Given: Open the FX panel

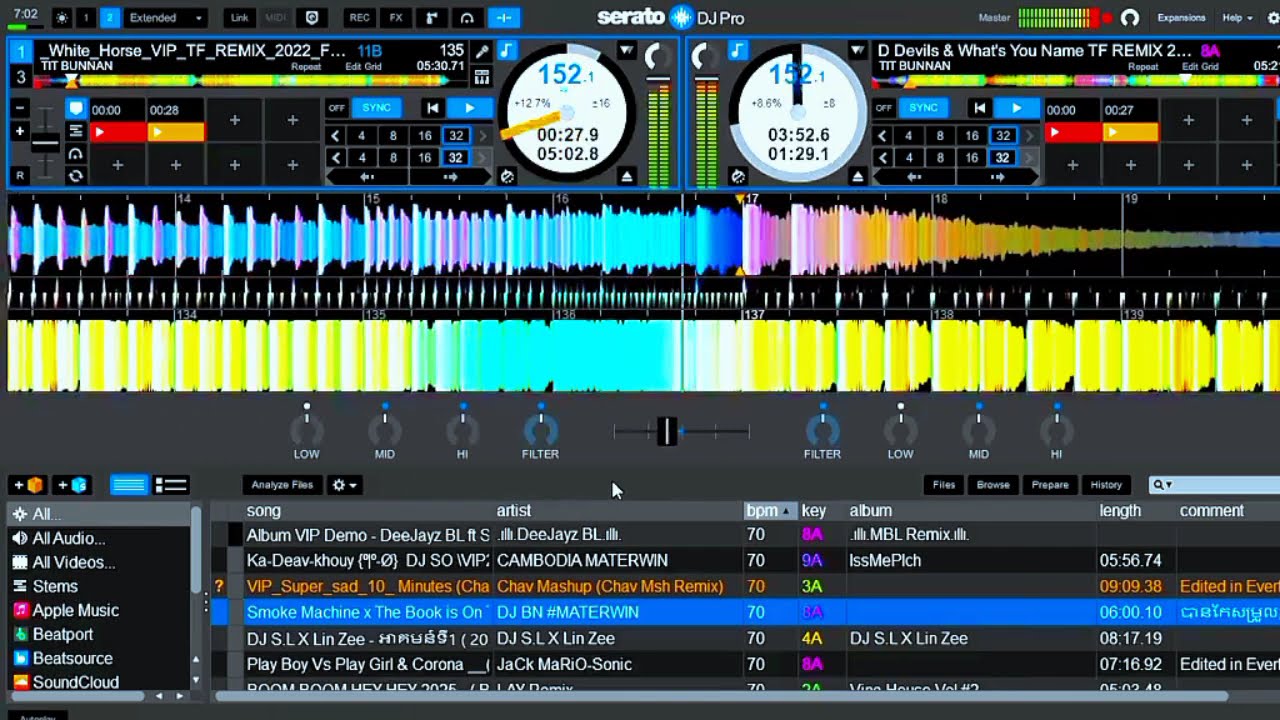Looking at the screenshot, I should tap(396, 18).
